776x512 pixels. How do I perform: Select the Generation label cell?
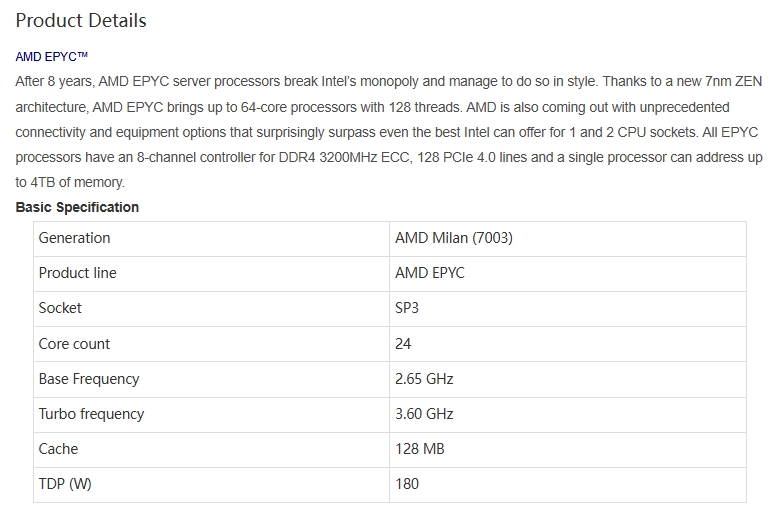[211, 238]
